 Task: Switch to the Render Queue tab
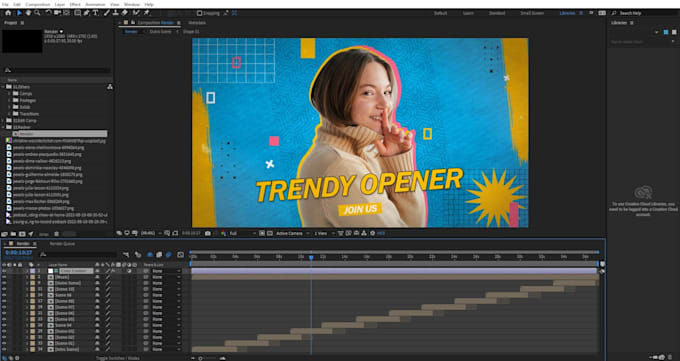click(62, 244)
